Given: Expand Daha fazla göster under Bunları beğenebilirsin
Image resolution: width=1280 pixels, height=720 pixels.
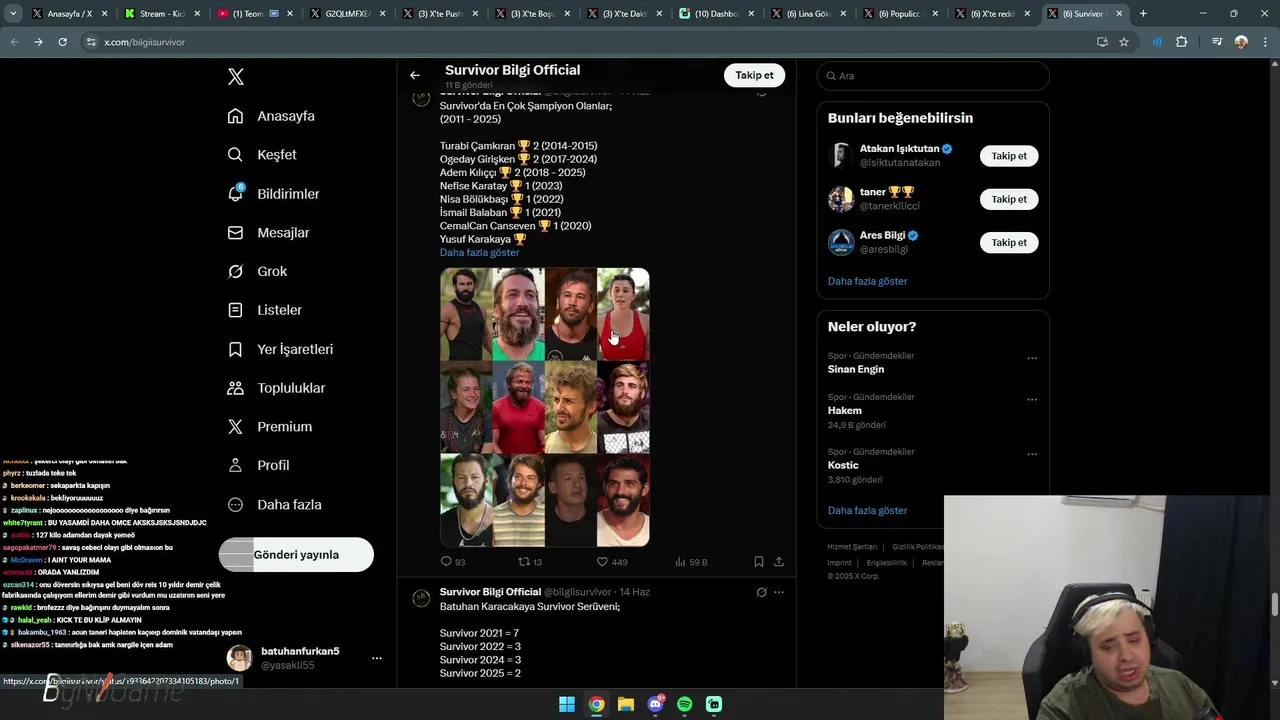Looking at the screenshot, I should 867,281.
